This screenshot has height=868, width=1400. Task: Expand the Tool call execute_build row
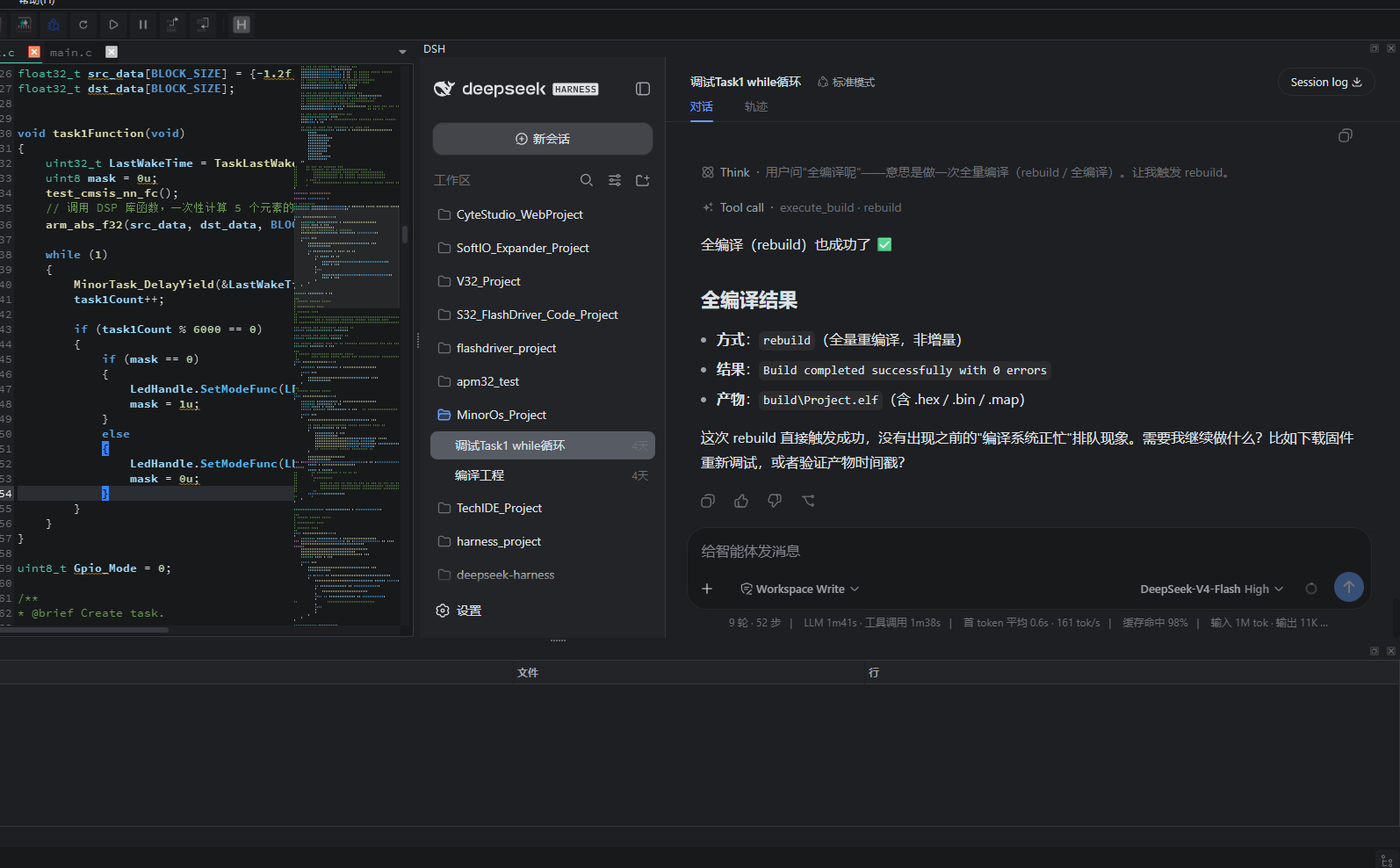tap(801, 207)
